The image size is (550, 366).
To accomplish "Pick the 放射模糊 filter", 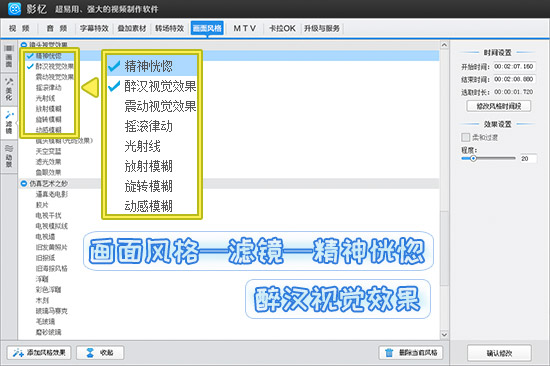I will 48,108.
